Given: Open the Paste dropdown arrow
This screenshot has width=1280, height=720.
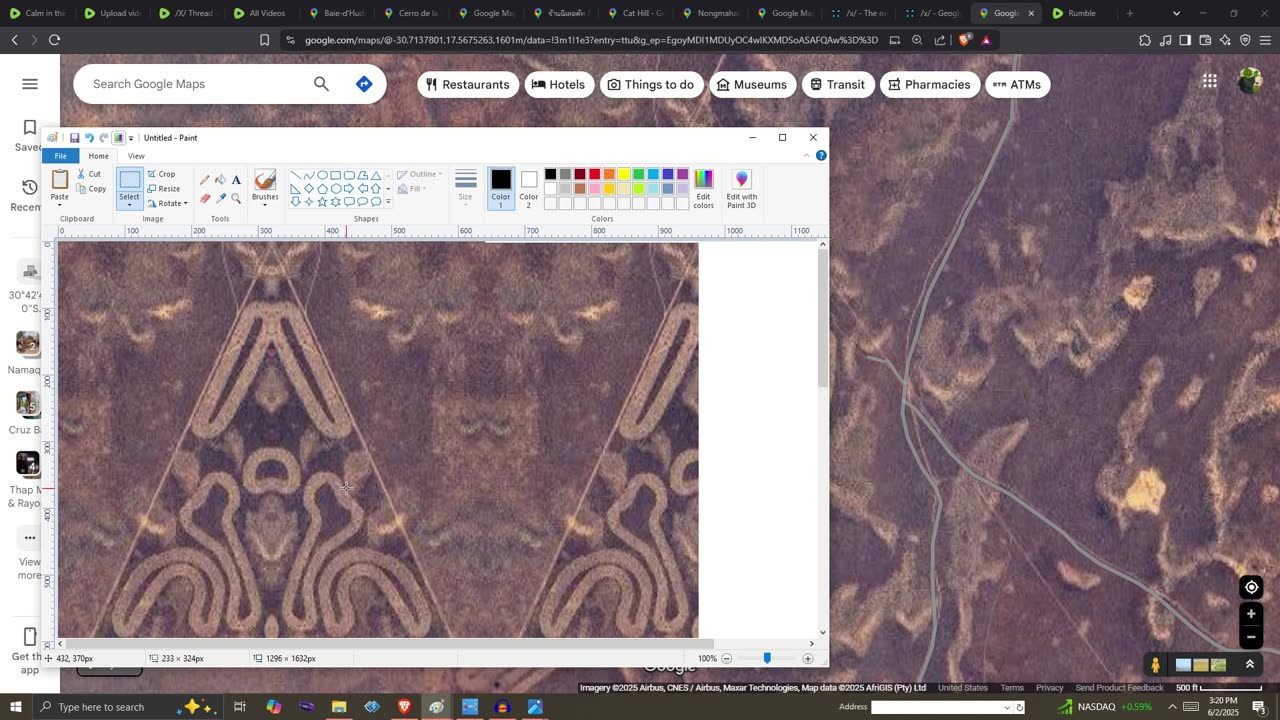Looking at the screenshot, I should coord(60,205).
